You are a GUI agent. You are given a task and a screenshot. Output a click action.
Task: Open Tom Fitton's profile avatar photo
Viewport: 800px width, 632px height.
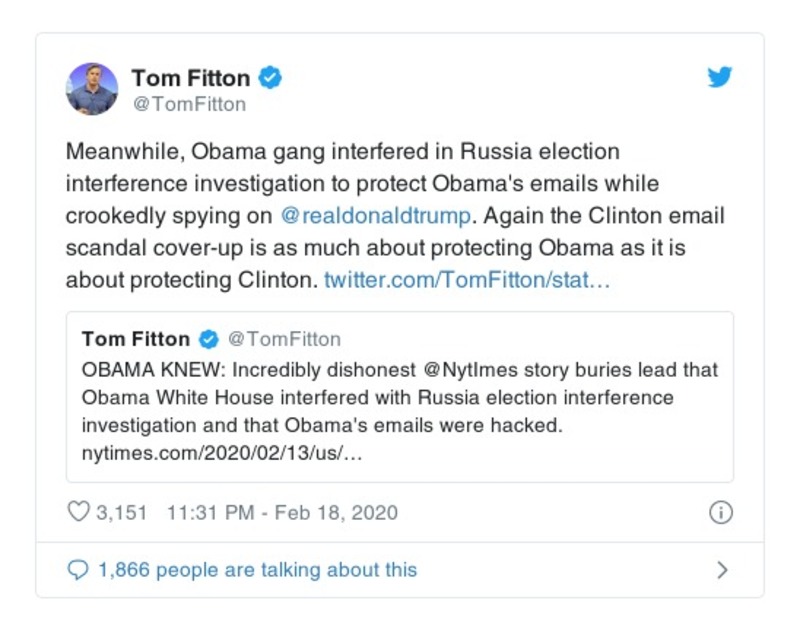(x=92, y=88)
